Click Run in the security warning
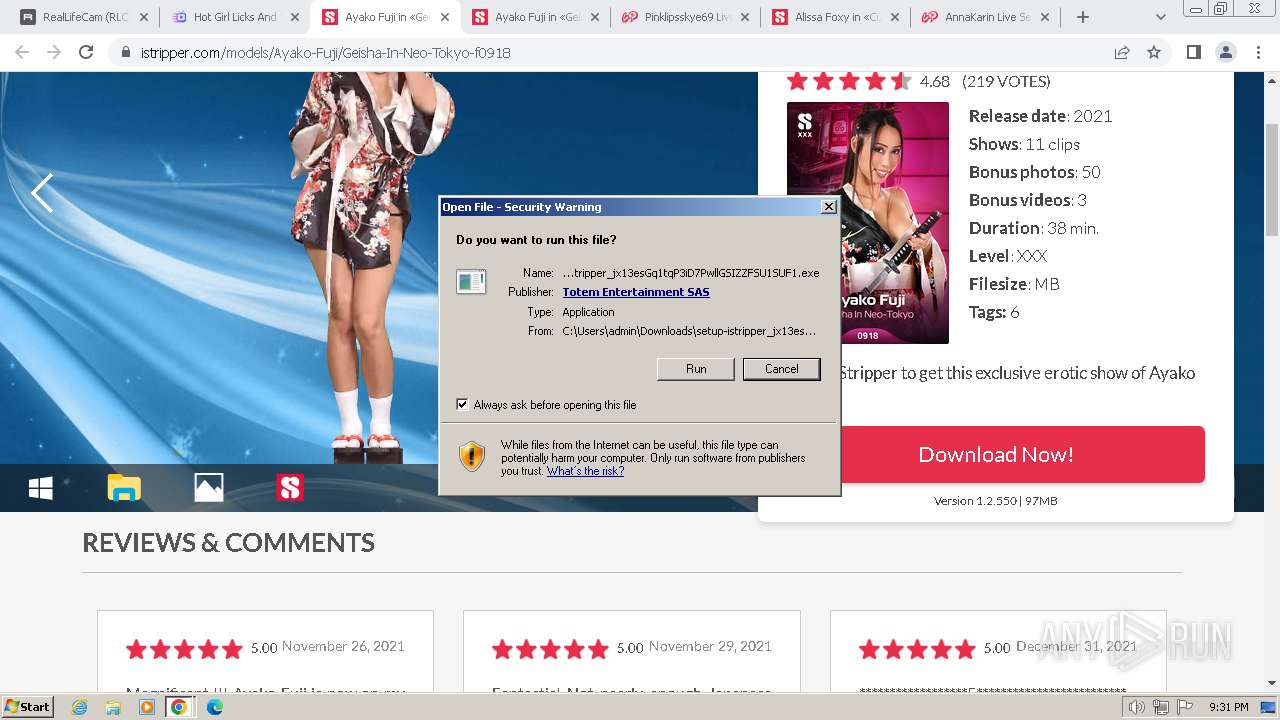Viewport: 1280px width, 720px height. (x=696, y=369)
